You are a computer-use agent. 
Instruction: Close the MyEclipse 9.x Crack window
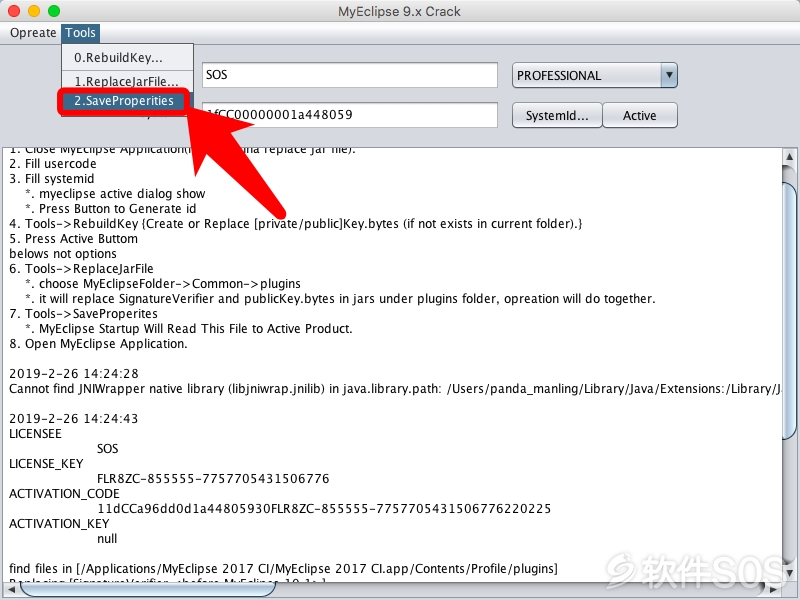coord(14,11)
